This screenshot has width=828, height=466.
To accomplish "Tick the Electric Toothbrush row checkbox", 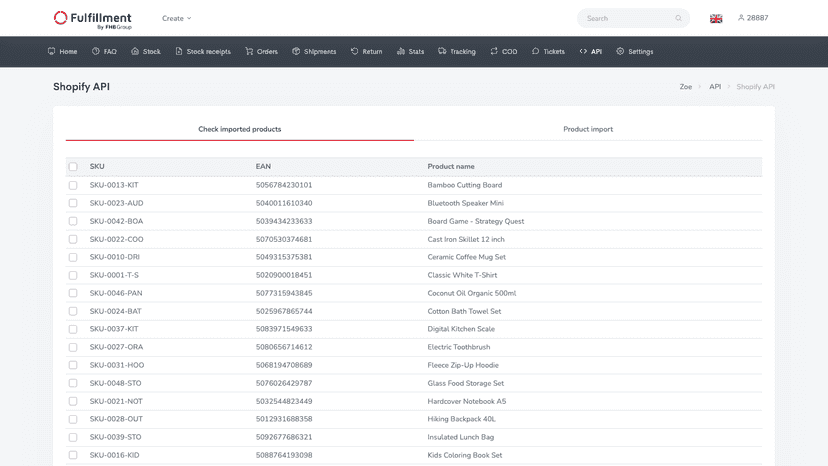I will click(x=73, y=347).
